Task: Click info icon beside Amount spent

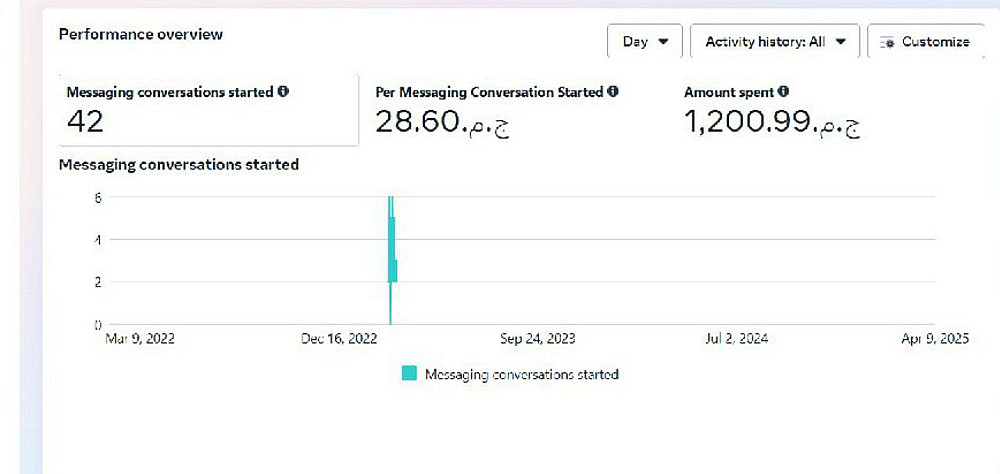Action: [783, 92]
